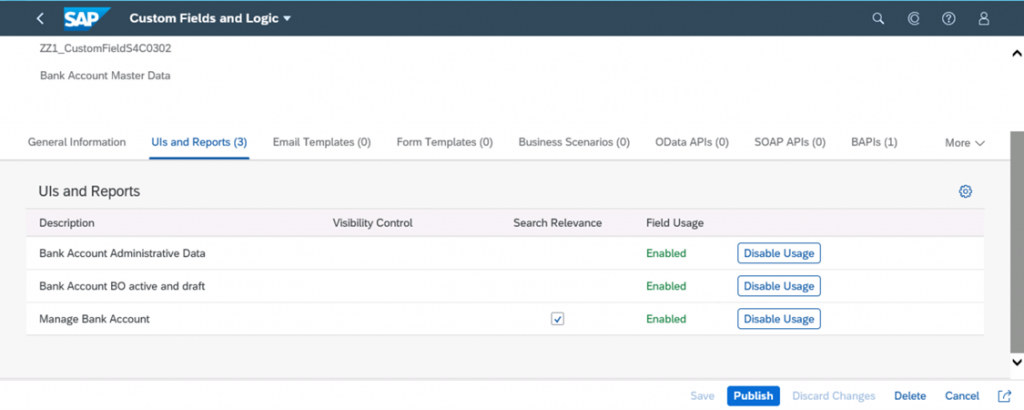Click the Description column header

point(67,223)
